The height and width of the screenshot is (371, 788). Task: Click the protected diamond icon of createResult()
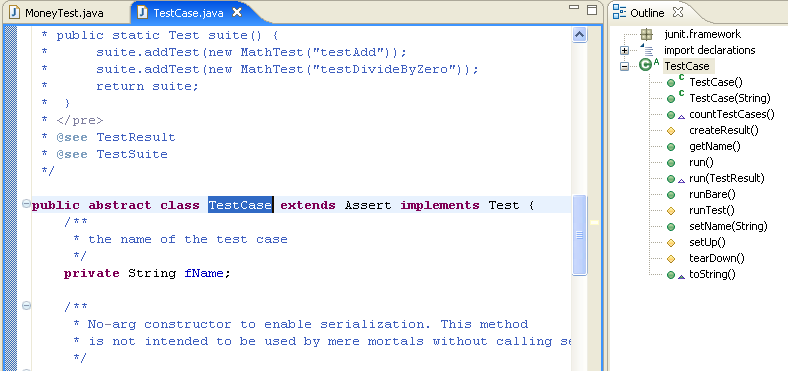coord(671,131)
